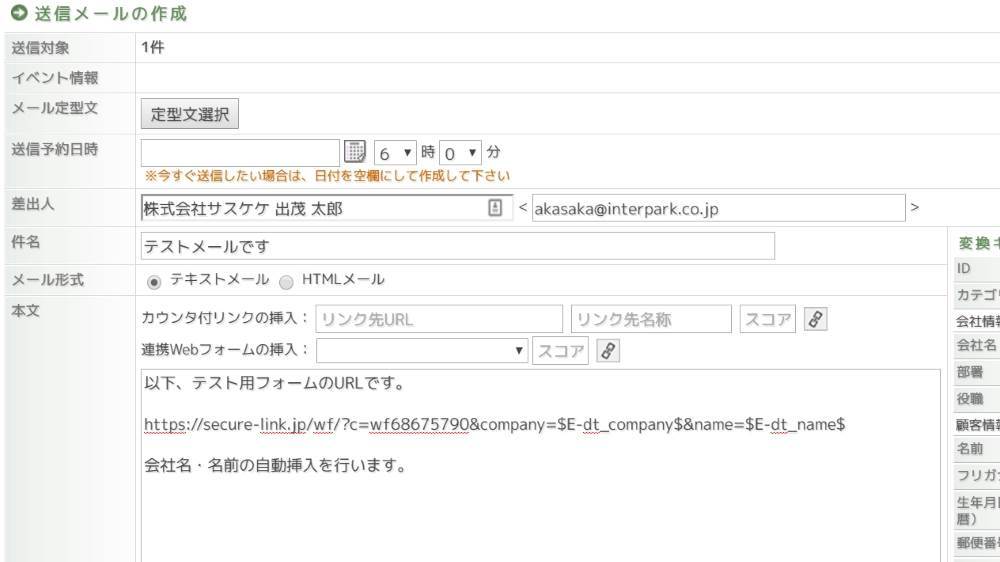Click the subject field テストメールです
Viewport: 1000px width, 562px height.
(457, 246)
